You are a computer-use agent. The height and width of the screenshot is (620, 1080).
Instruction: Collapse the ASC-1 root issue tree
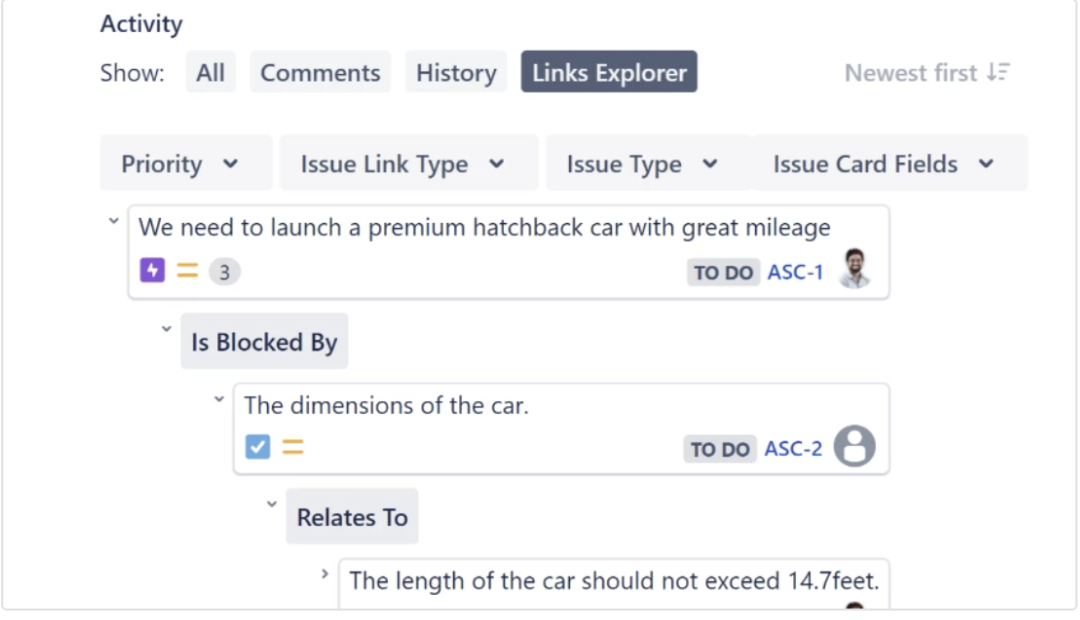tap(113, 221)
